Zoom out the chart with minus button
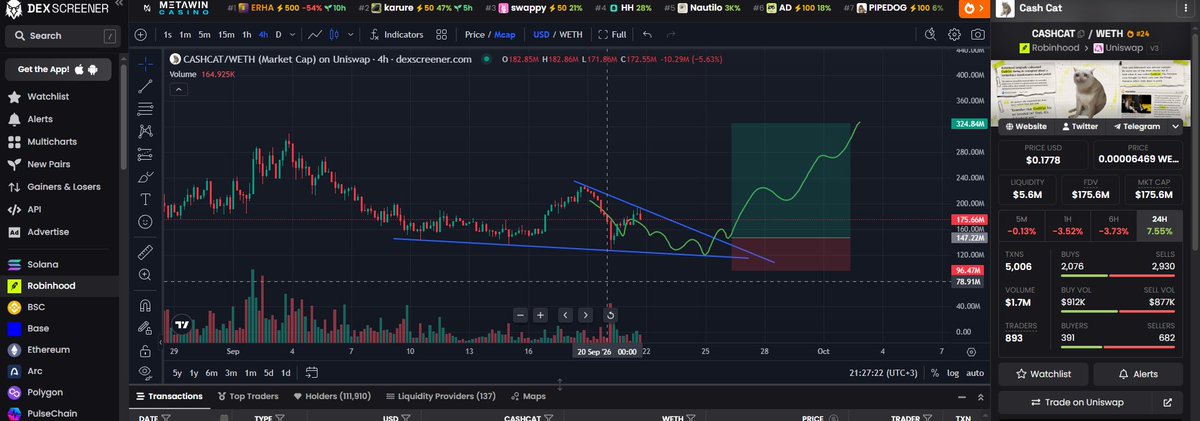Image resolution: width=1200 pixels, height=421 pixels. (520, 314)
